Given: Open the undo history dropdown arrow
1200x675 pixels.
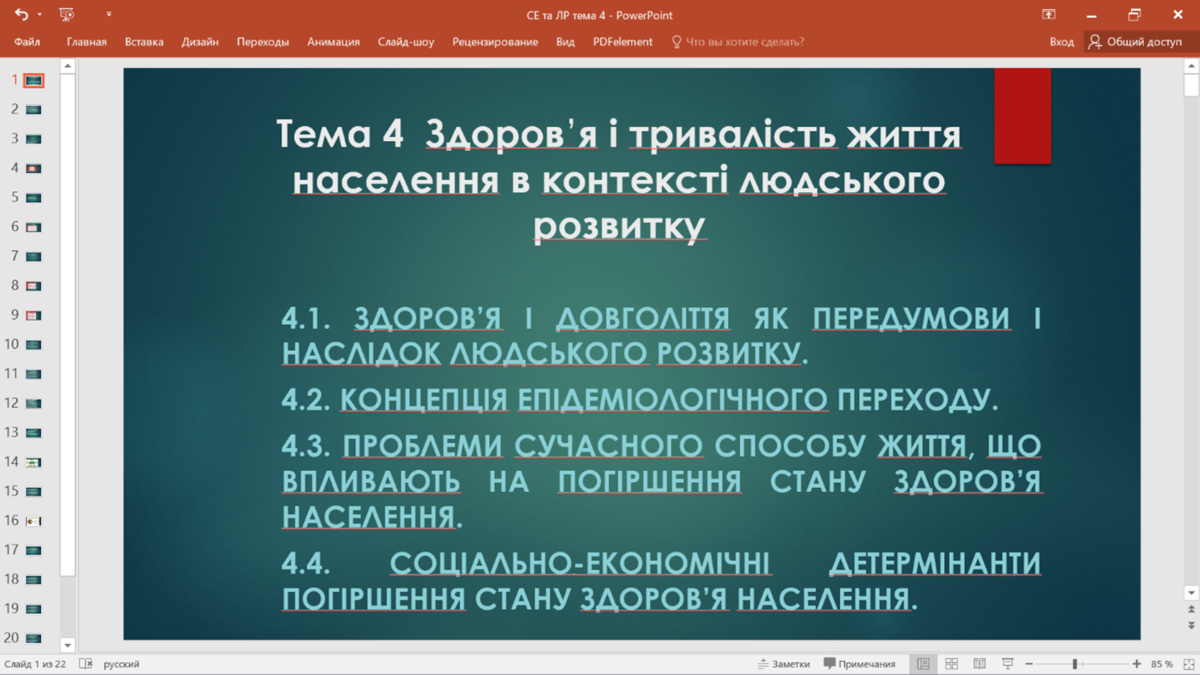Looking at the screenshot, I should 39,15.
